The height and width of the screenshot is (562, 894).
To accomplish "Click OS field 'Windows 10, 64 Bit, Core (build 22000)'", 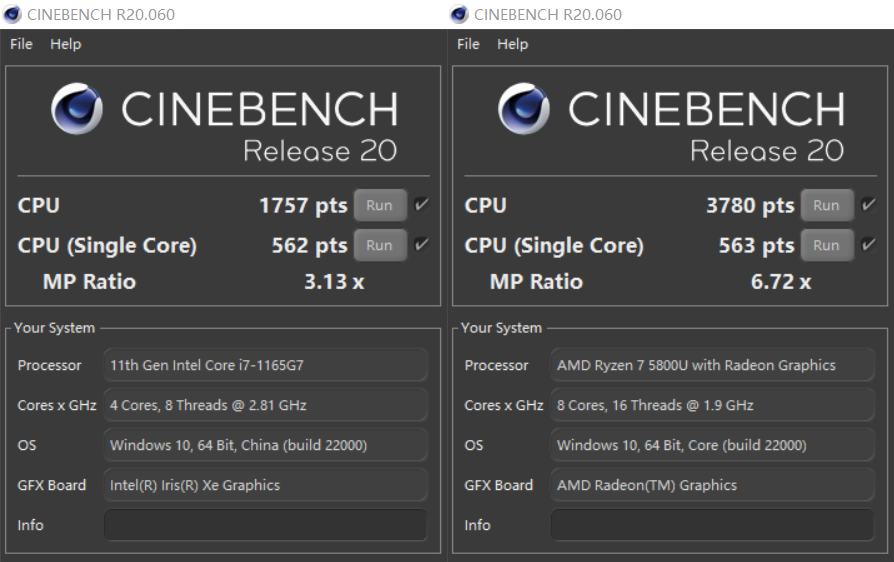I will tap(712, 445).
